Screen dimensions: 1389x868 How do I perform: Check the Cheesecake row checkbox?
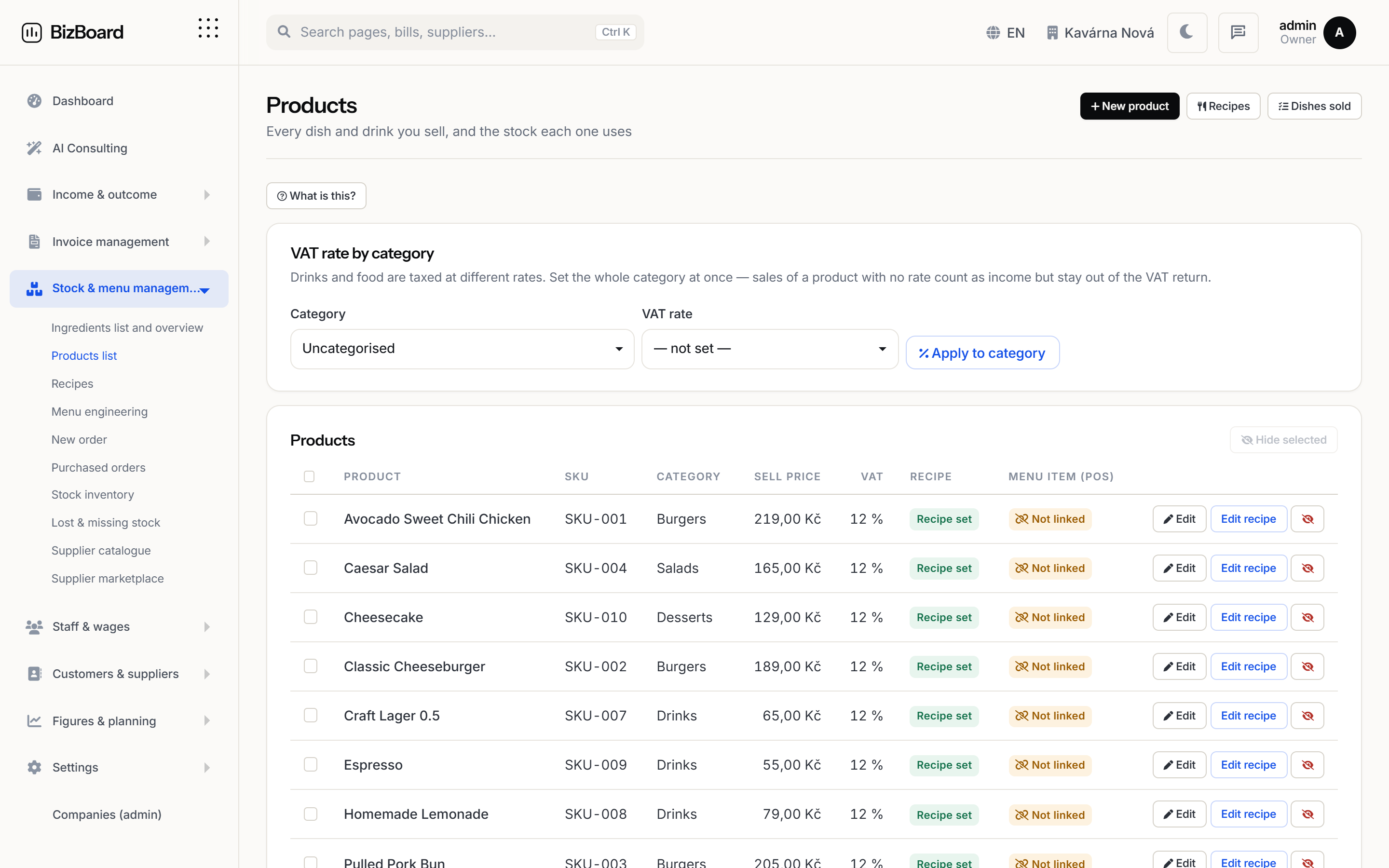pyautogui.click(x=311, y=617)
